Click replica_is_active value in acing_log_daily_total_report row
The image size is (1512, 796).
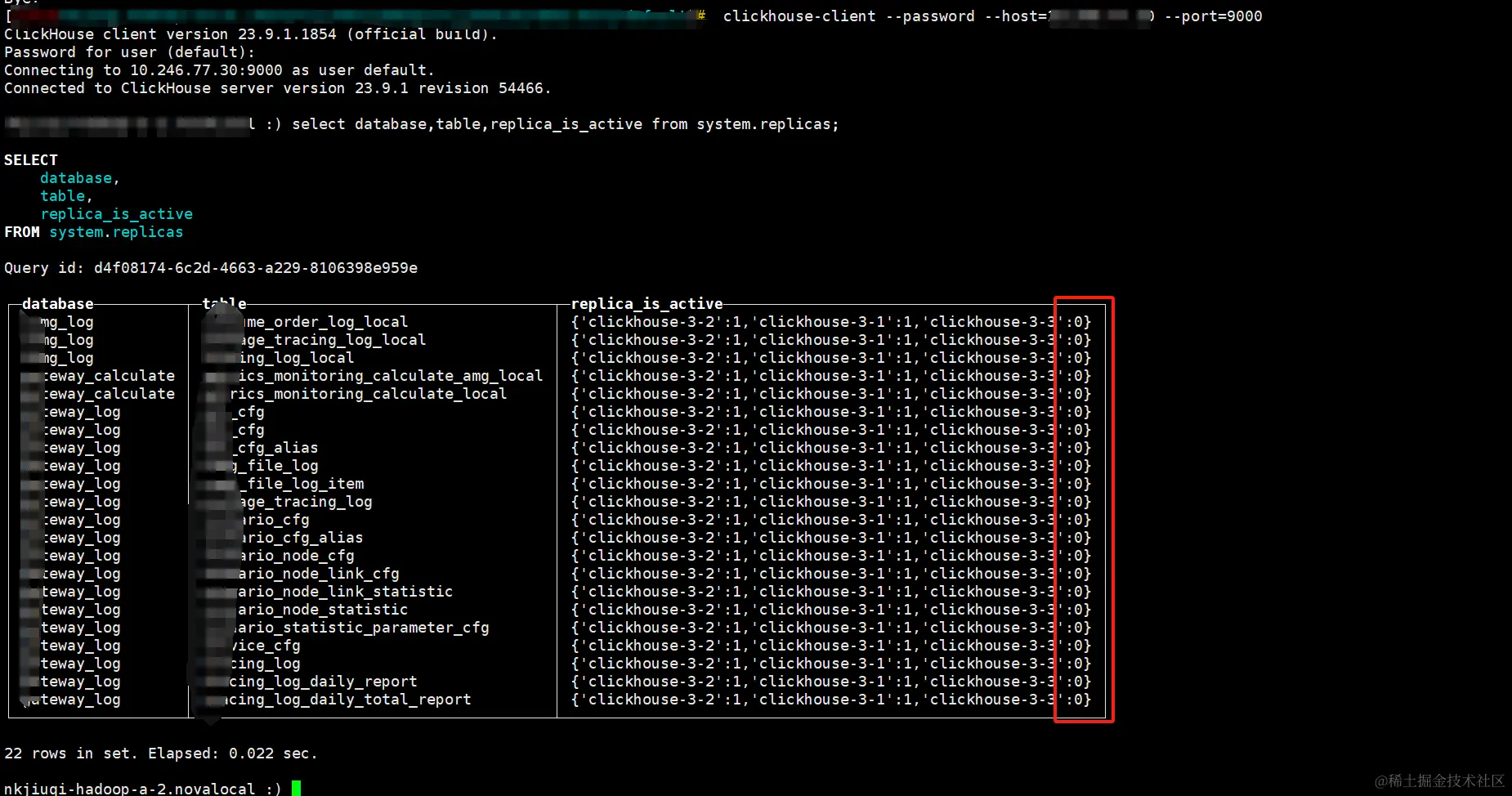tap(831, 700)
